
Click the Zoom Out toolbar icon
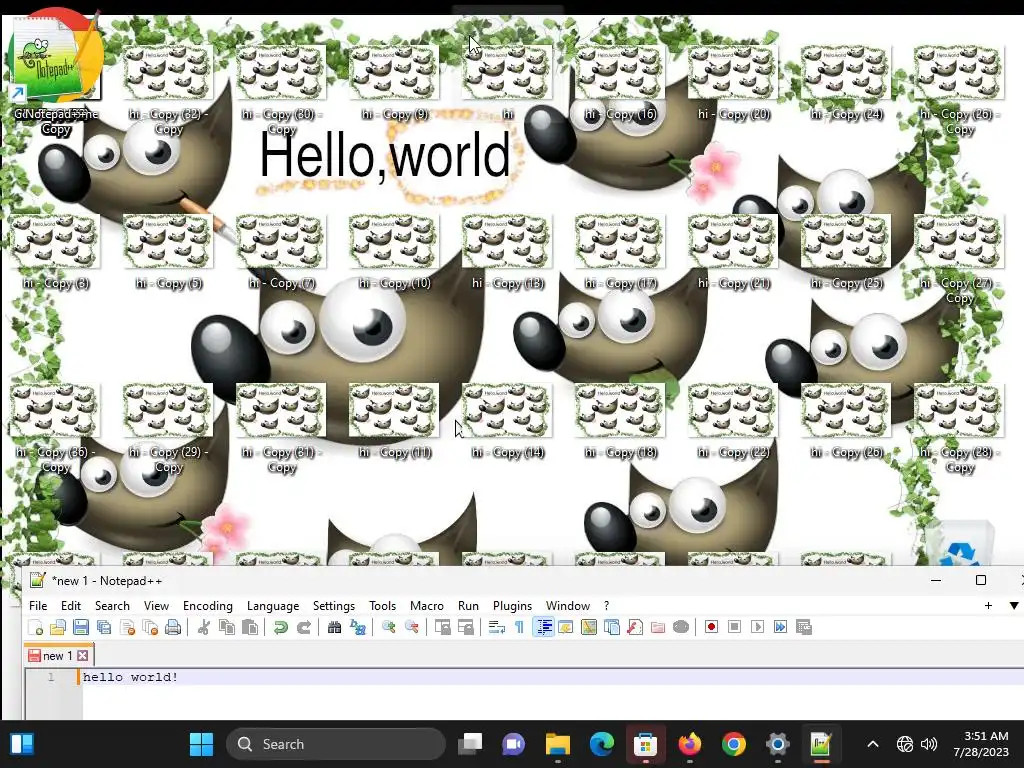pyautogui.click(x=411, y=628)
